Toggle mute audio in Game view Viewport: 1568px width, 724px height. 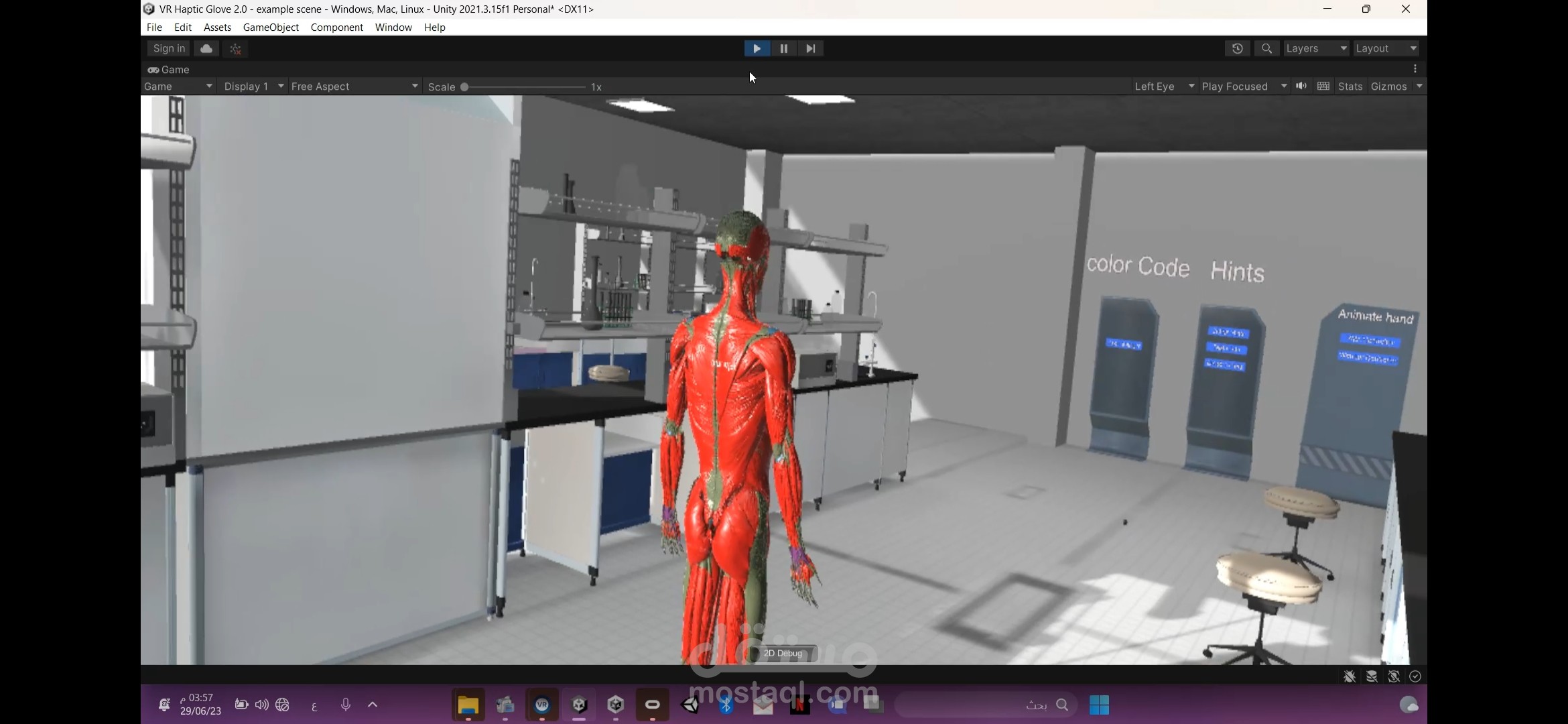(1301, 86)
